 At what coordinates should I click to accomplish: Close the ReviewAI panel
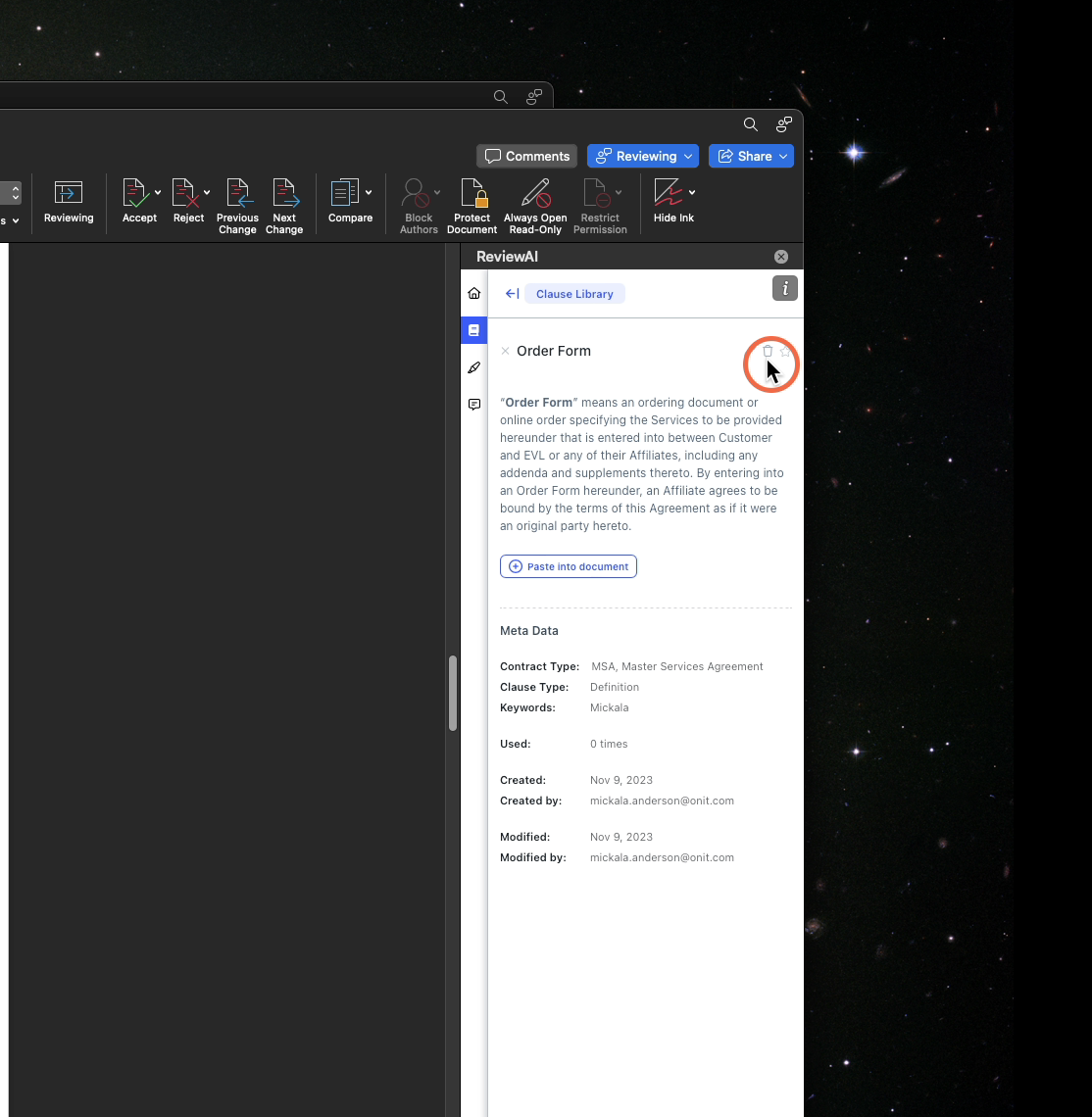coord(781,257)
